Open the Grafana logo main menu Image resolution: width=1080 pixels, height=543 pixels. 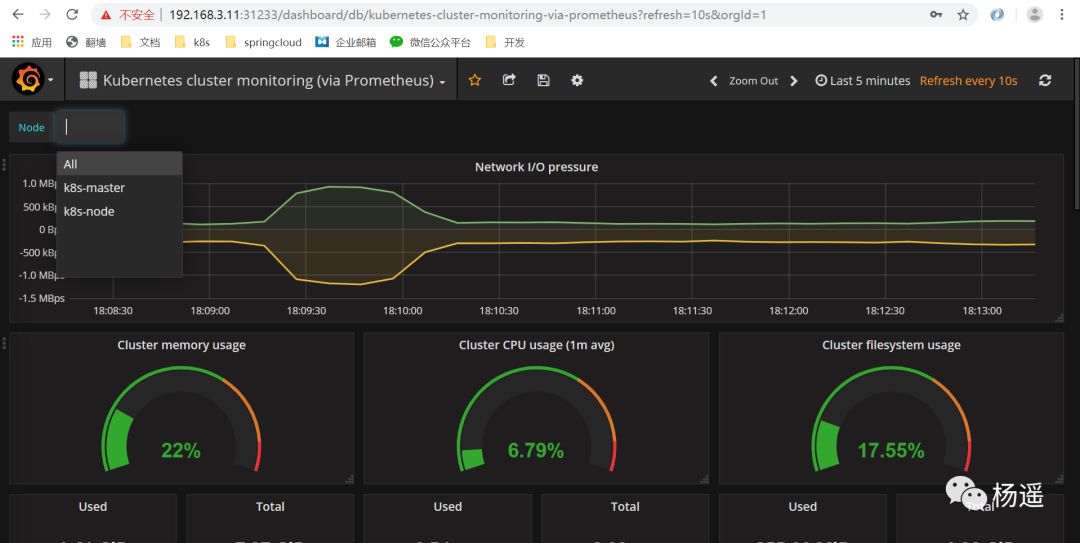click(32, 80)
